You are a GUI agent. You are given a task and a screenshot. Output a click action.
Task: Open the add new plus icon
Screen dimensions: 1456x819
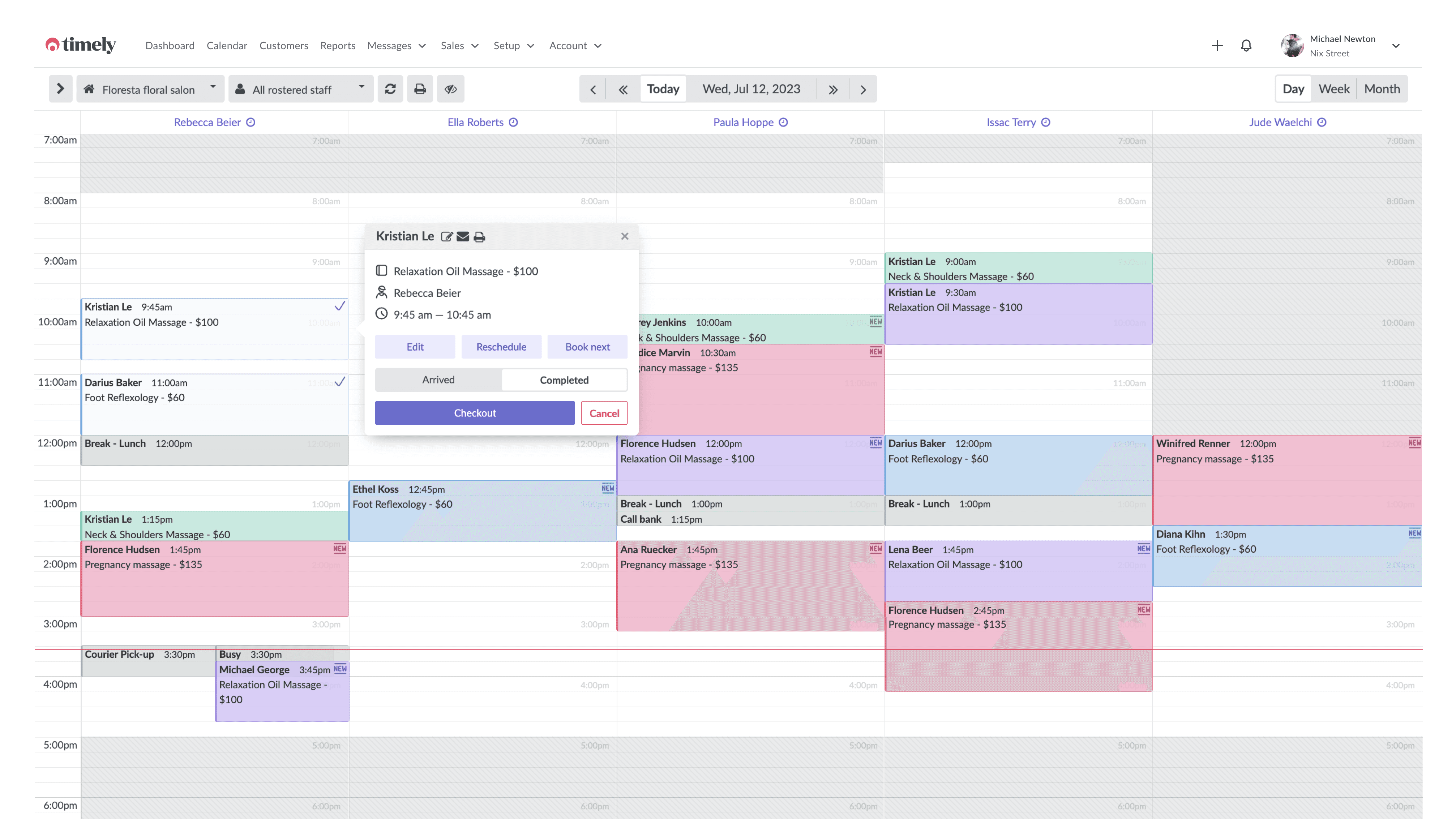click(1217, 46)
